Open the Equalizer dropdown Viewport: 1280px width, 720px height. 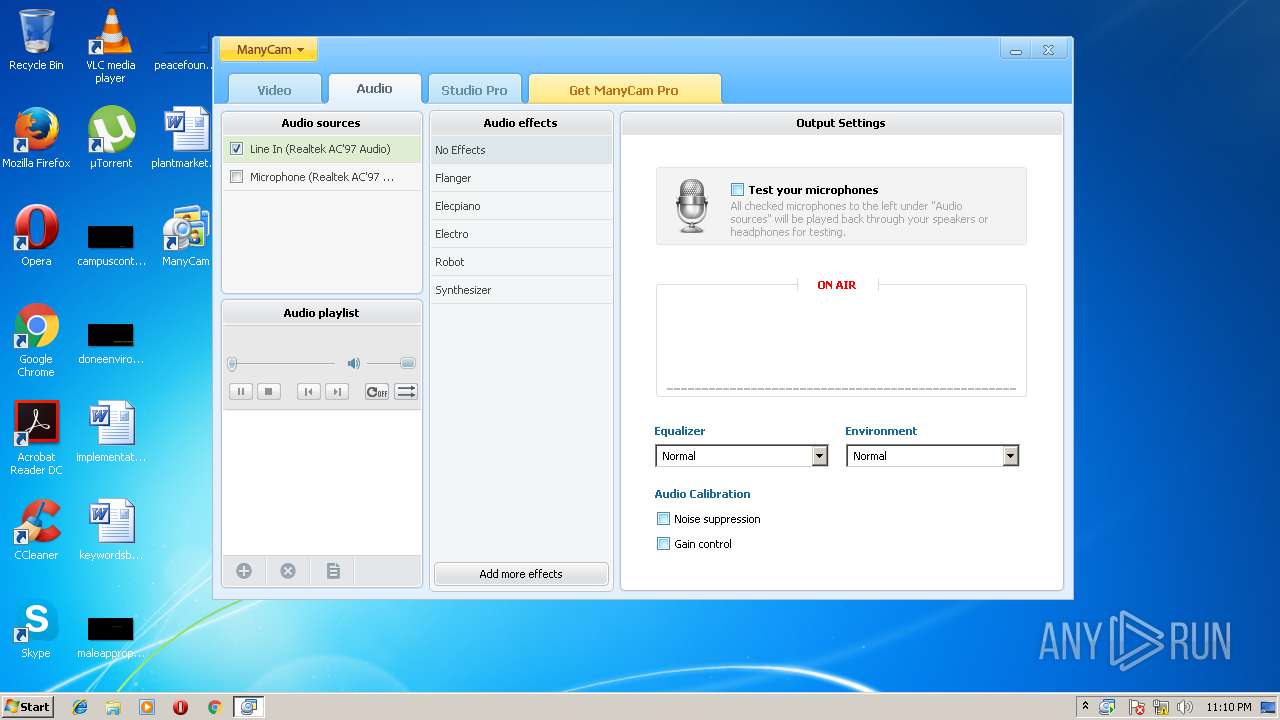(x=741, y=456)
